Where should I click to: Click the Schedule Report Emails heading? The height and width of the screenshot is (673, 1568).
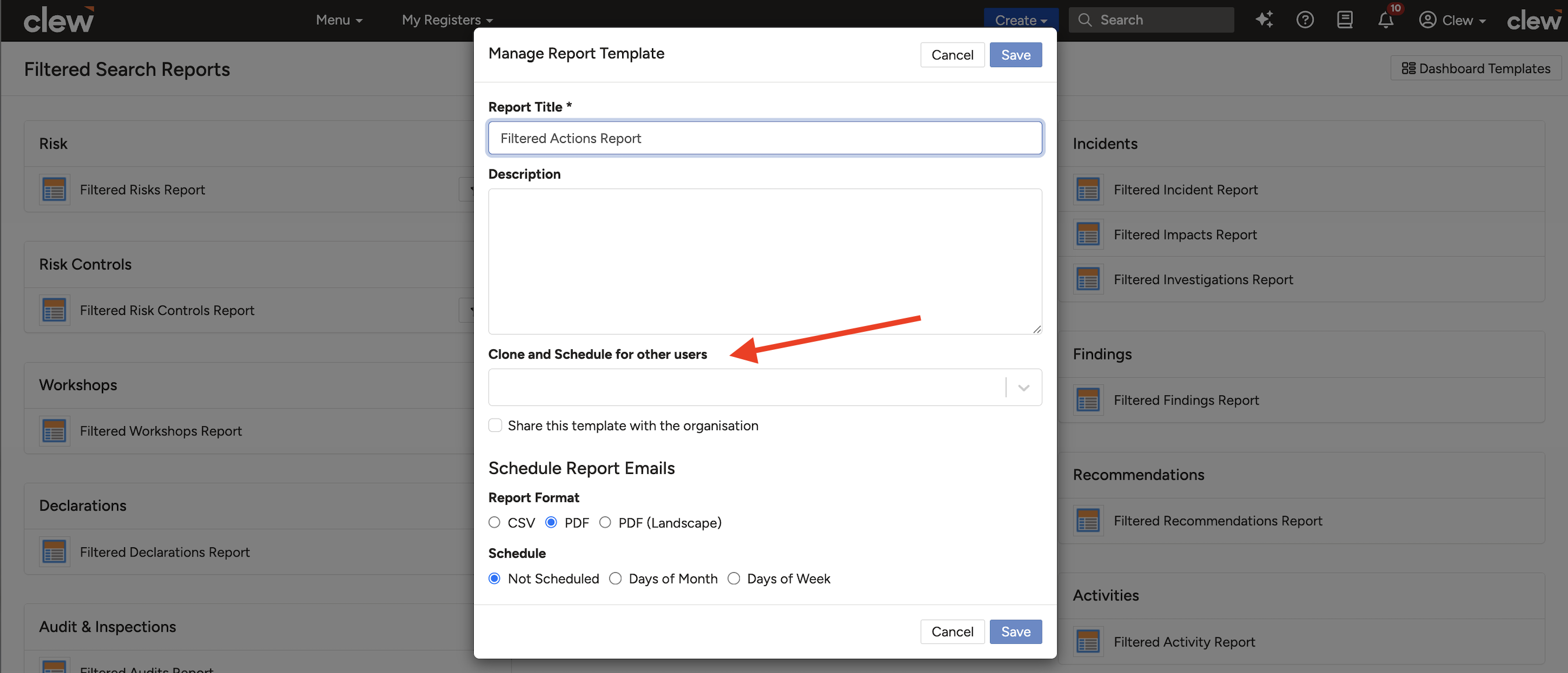point(581,467)
